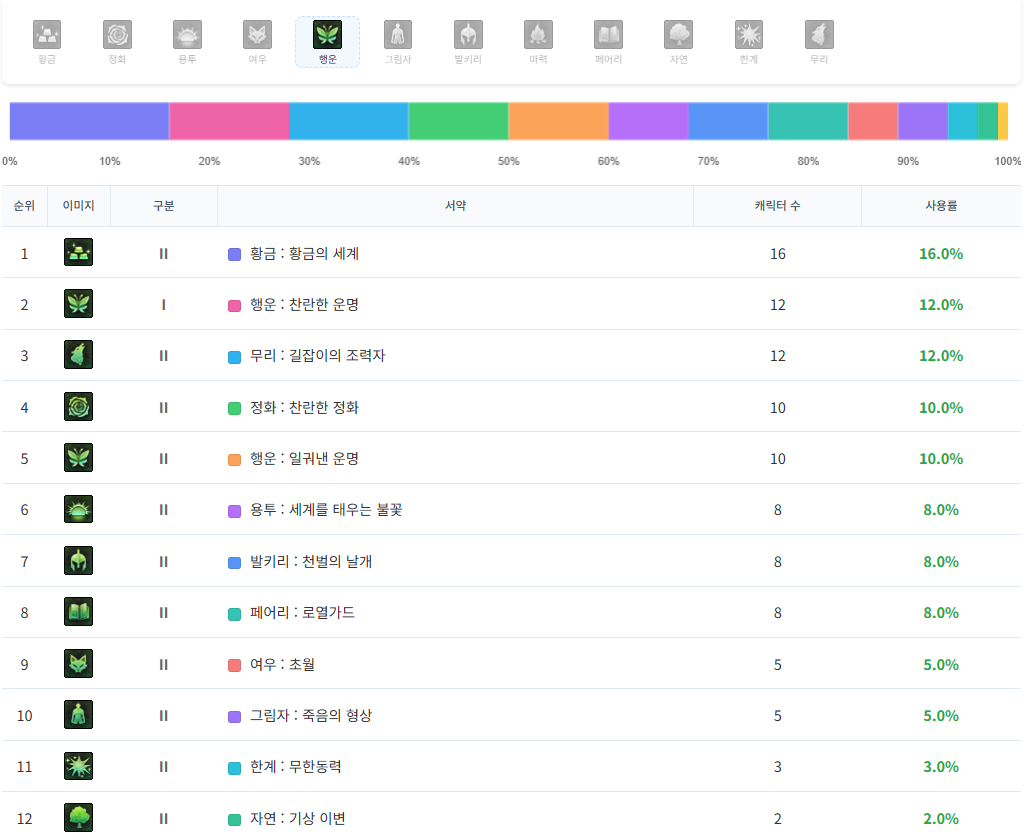Select the 정화 rose icon in top filter row
This screenshot has height=838, width=1031.
click(117, 35)
